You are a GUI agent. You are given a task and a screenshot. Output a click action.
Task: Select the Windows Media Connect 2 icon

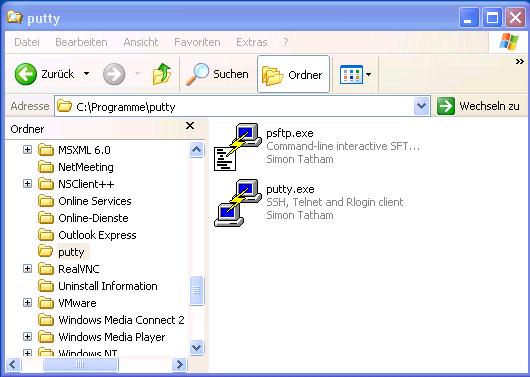46,320
